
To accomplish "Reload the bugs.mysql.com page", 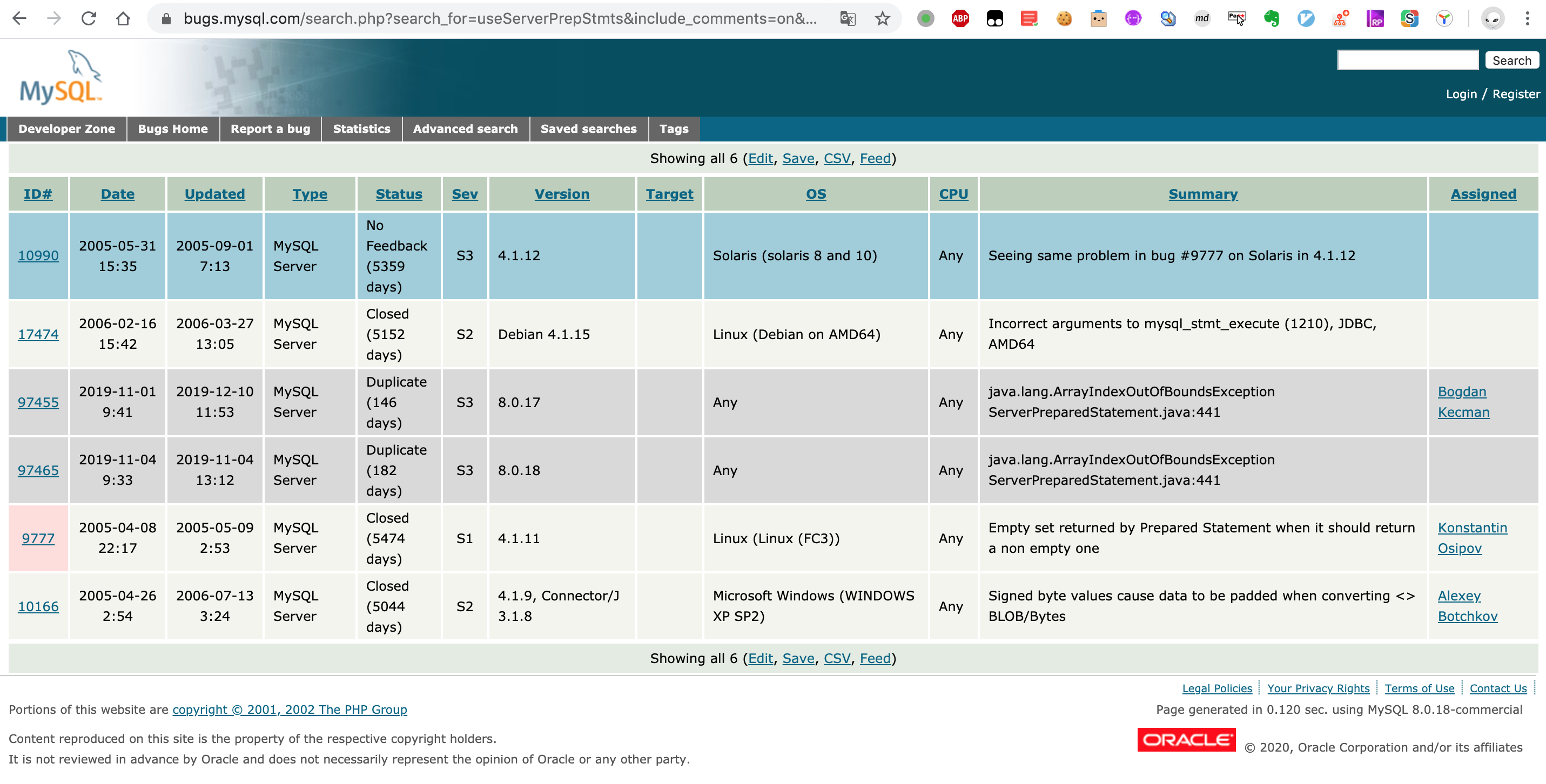I will pos(89,18).
